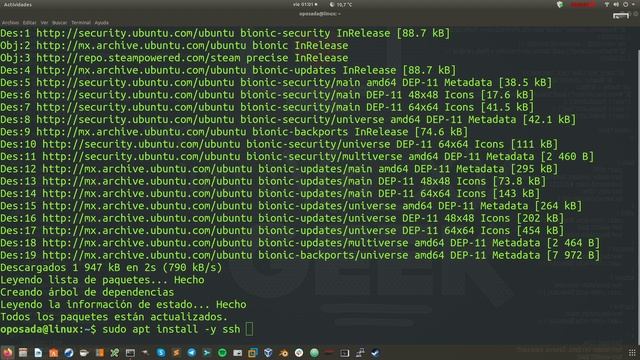Click the 10,7 °C weather indicator
640x360 pixels.
coord(341,4)
